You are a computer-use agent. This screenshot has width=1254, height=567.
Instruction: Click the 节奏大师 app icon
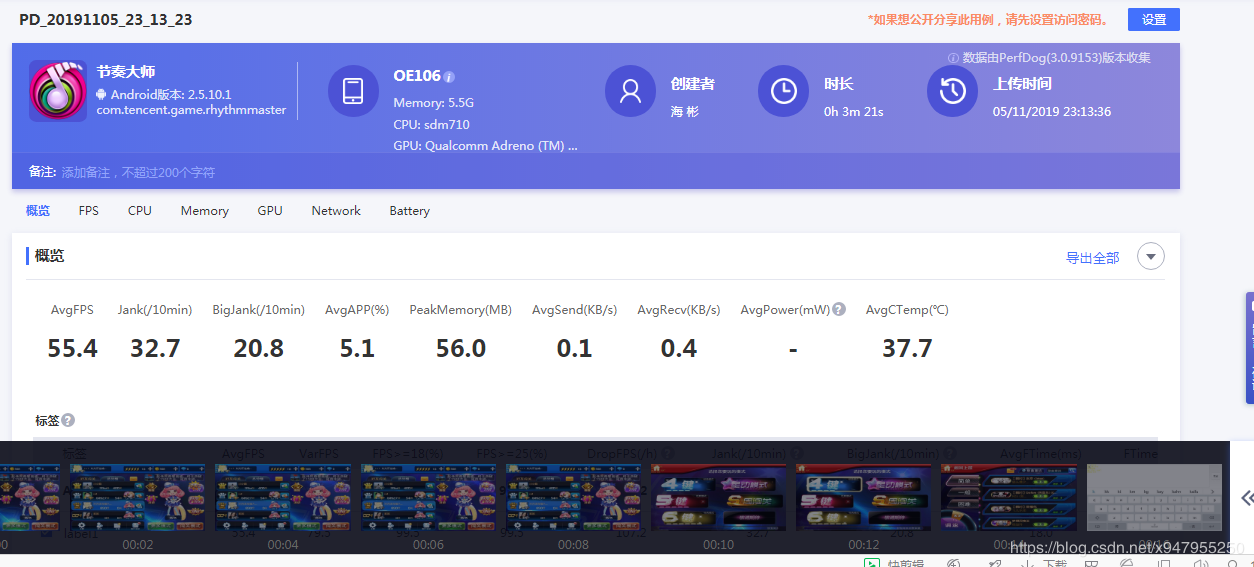tap(58, 91)
